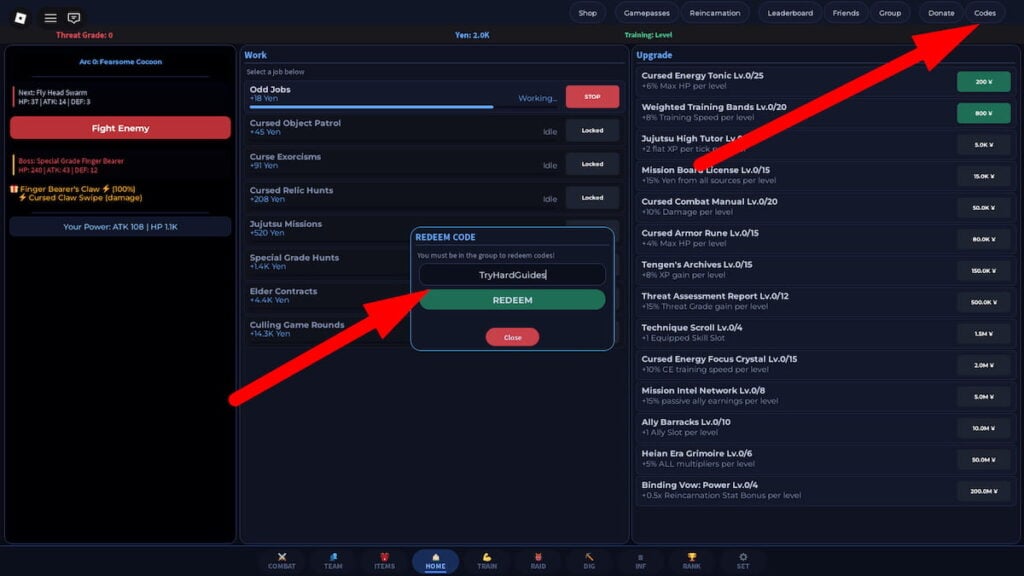
Task: Open the Raid icon at the bottom
Action: click(x=537, y=561)
